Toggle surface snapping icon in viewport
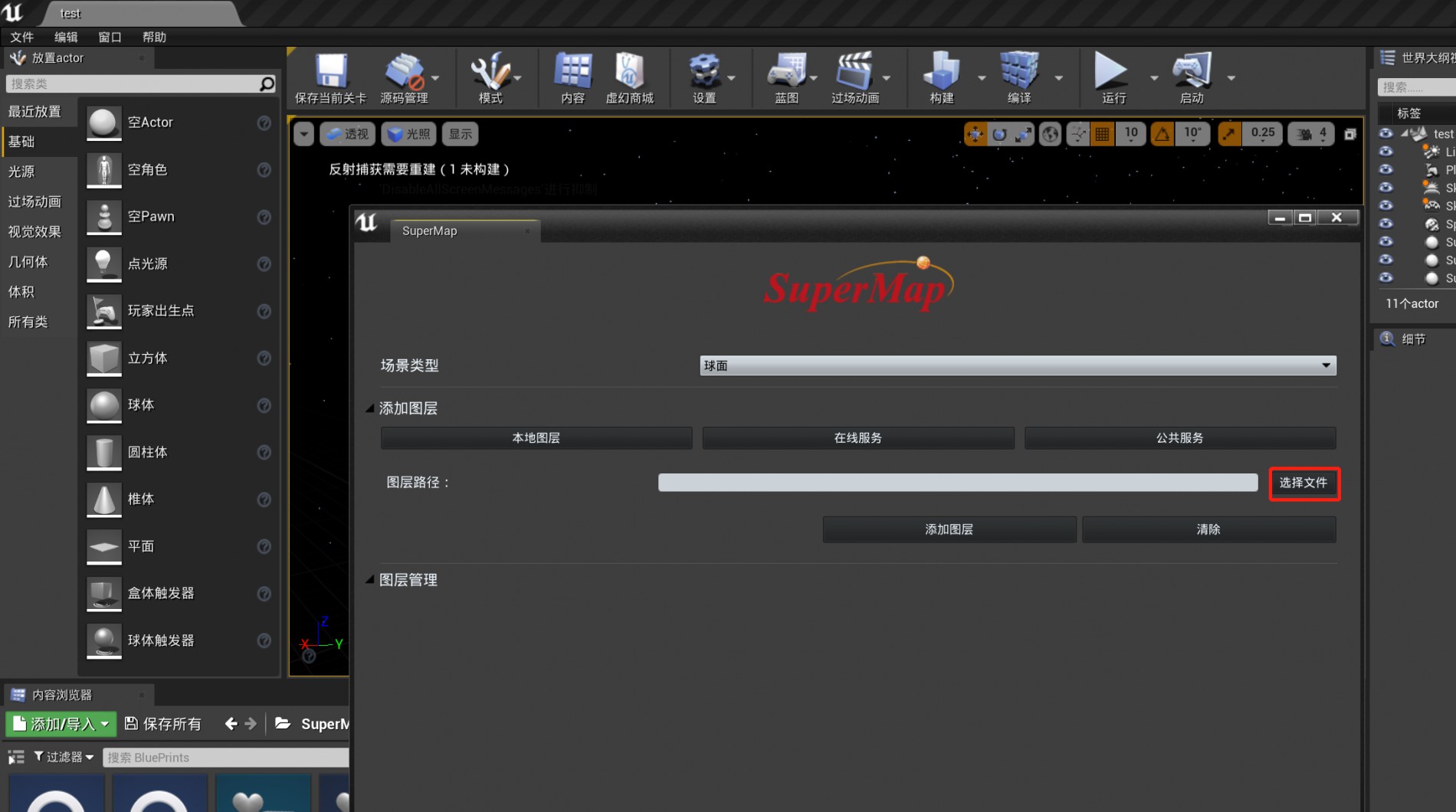Image resolution: width=1456 pixels, height=812 pixels. pyautogui.click(x=1078, y=134)
